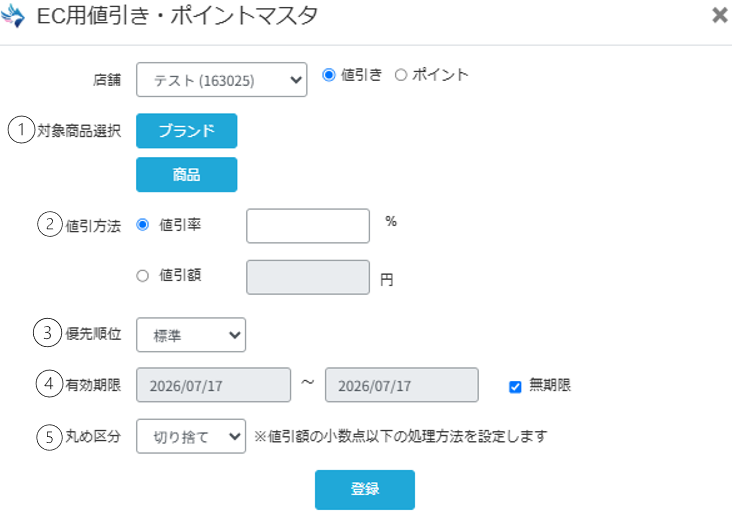Choose the 値引額 discount method
This screenshot has height=528, width=732.
click(x=142, y=275)
